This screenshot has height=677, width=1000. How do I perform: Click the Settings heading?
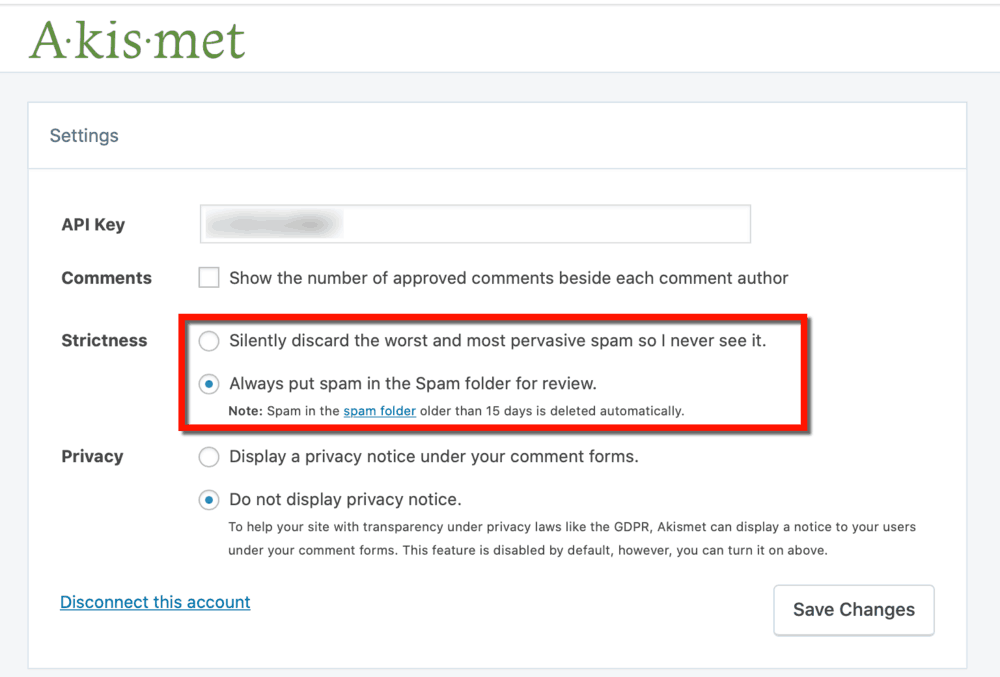(83, 135)
